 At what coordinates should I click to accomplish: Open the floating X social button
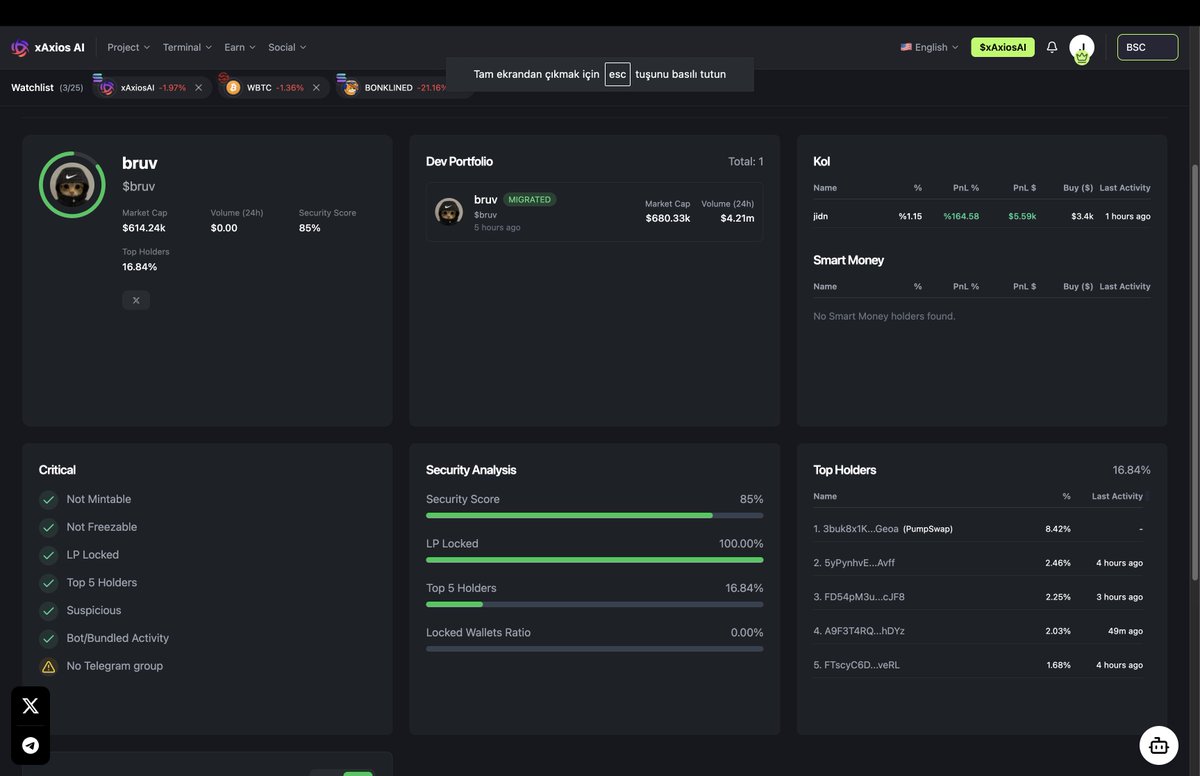[x=30, y=706]
